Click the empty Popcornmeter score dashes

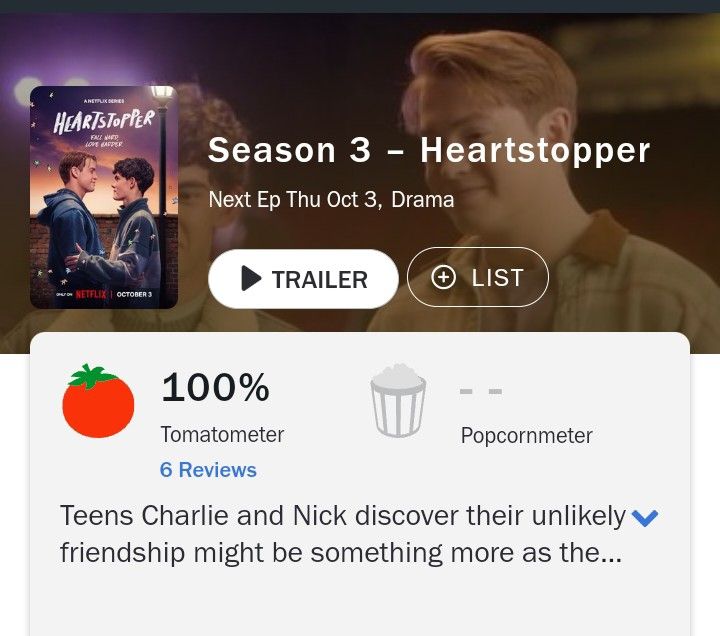481,391
